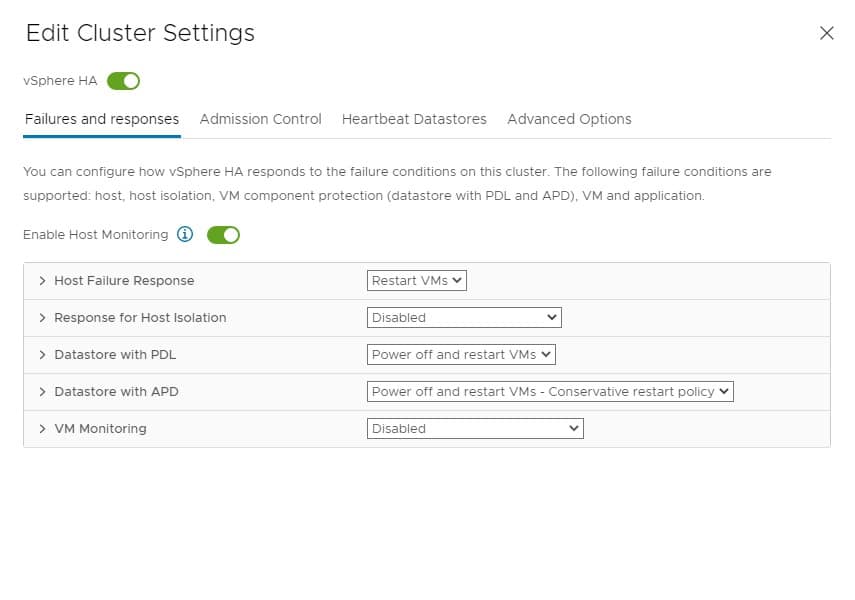
Task: Switch to the Admission Control tab
Action: [x=260, y=119]
